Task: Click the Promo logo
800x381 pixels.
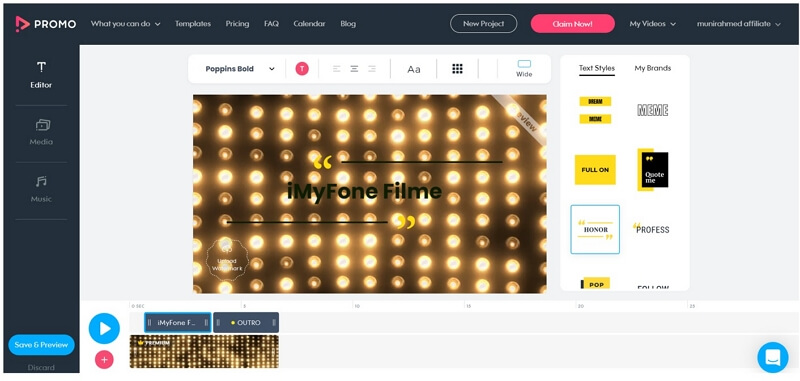Action: click(45, 24)
